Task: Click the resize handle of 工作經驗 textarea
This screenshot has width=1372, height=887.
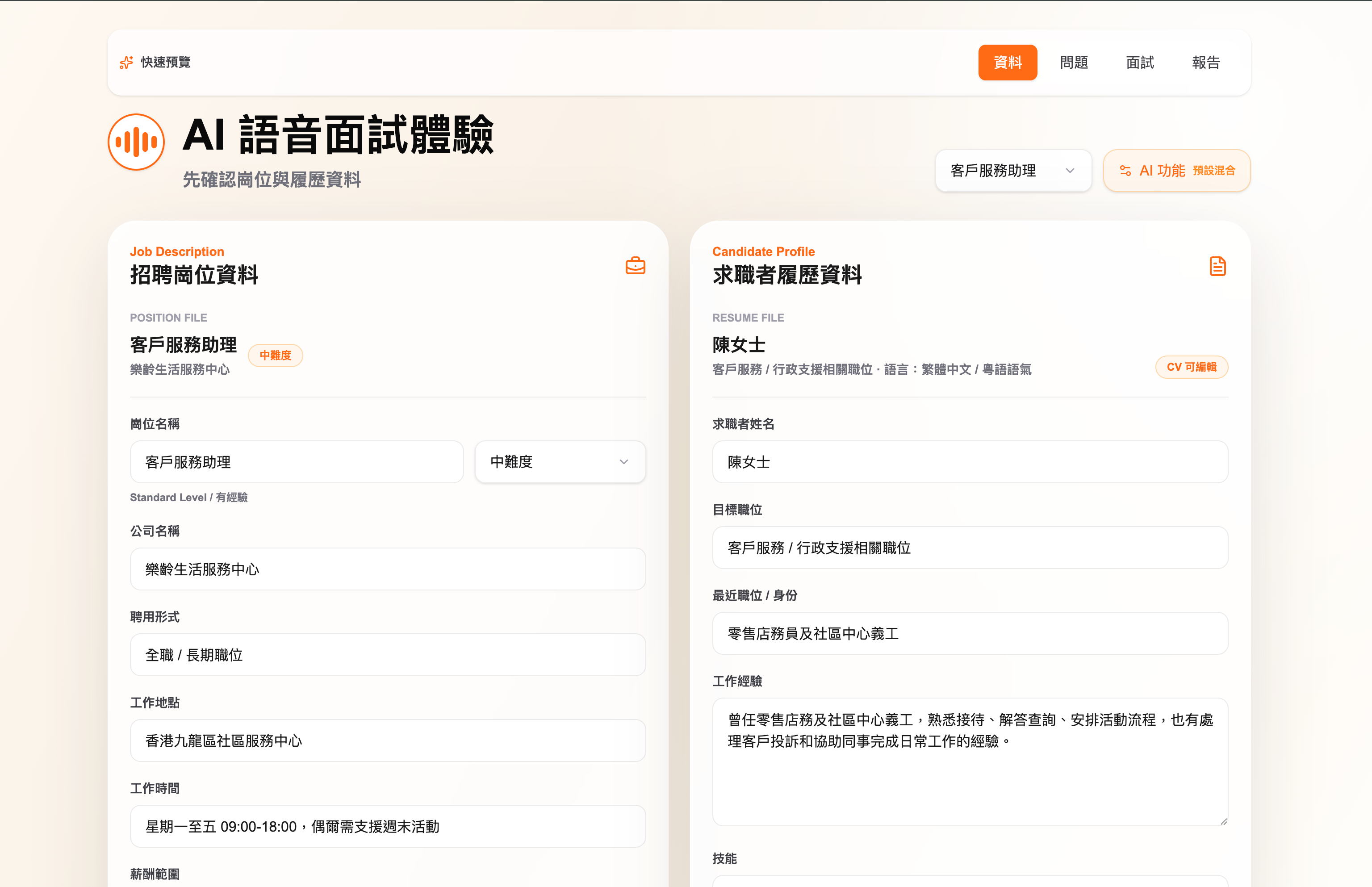Action: (x=1223, y=821)
